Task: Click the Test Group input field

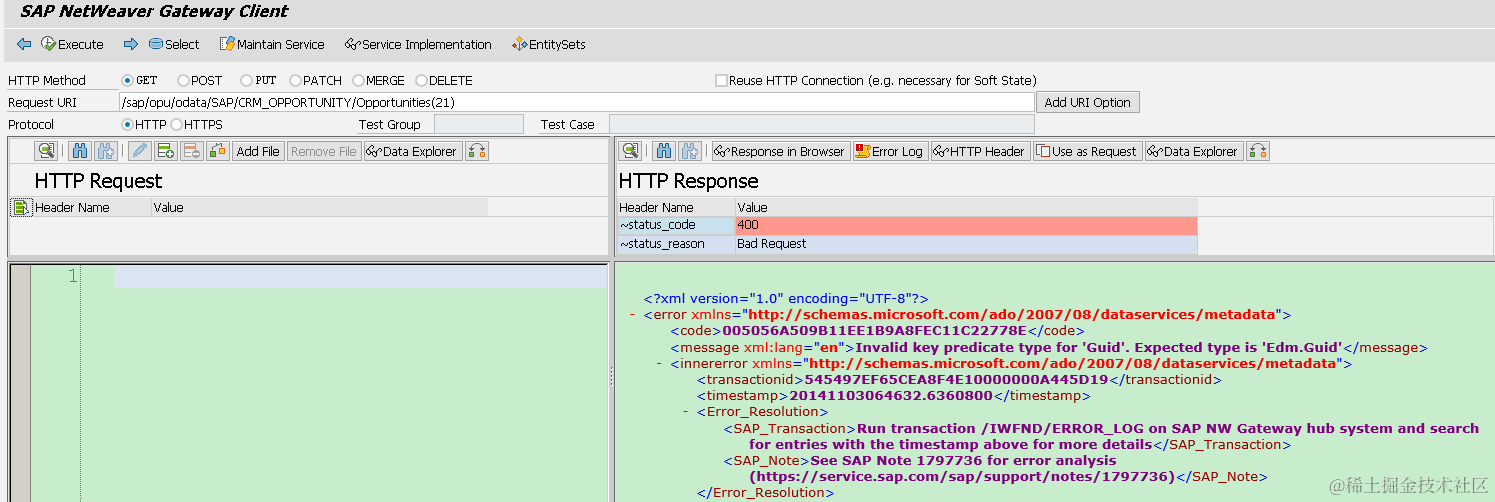Action: pos(478,124)
